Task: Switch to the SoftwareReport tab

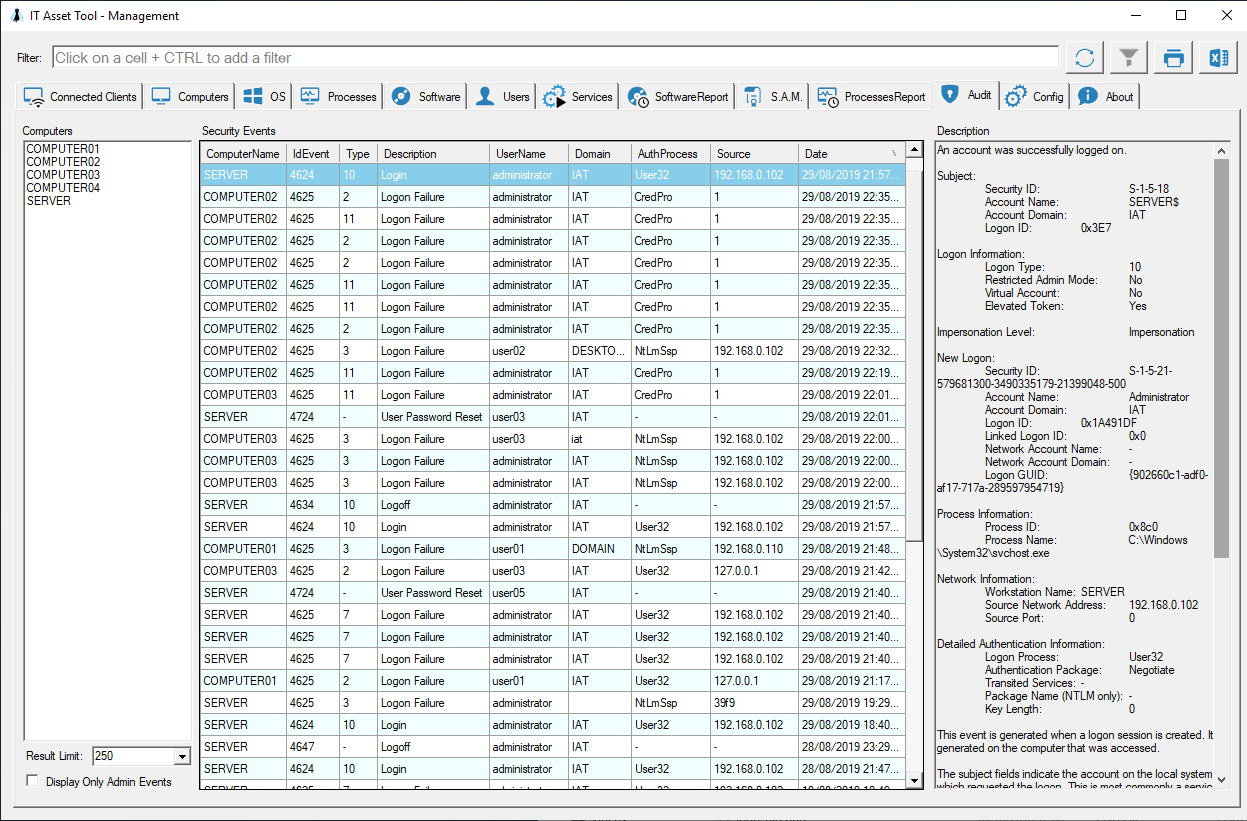Action: click(679, 97)
